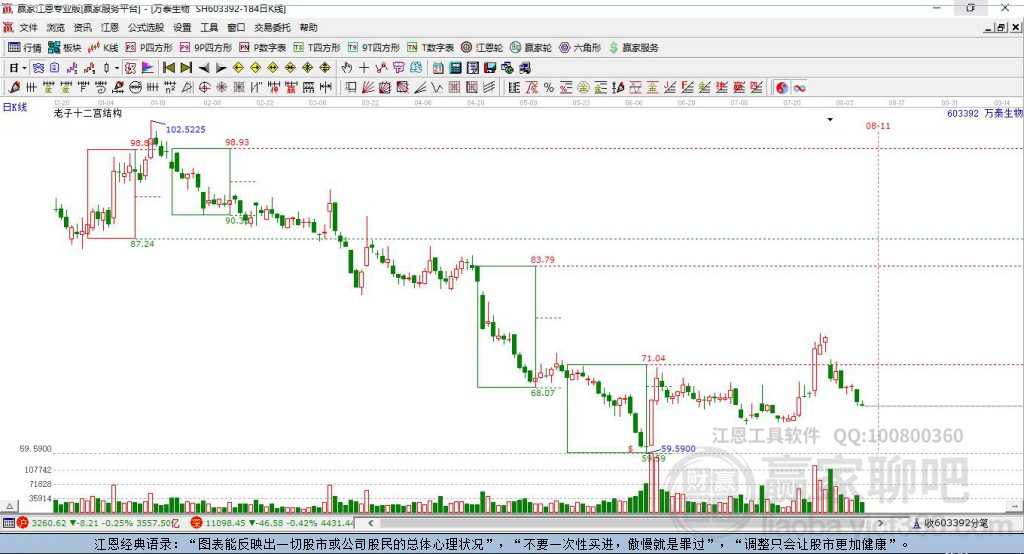
Task: Click the 老子十二宫结构 chart label
Action: (x=88, y=113)
